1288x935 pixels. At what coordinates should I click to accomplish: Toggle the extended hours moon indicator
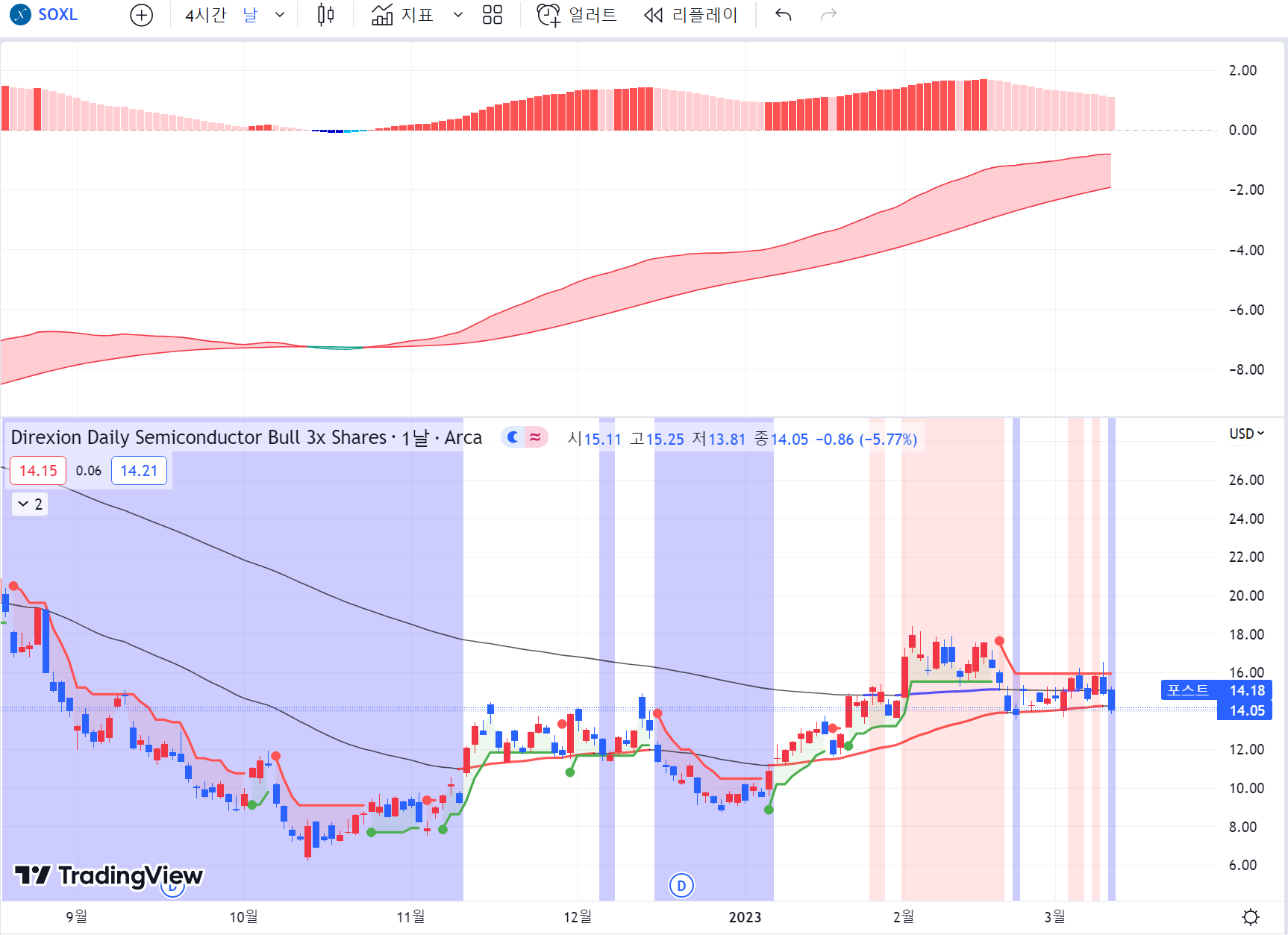coord(513,437)
